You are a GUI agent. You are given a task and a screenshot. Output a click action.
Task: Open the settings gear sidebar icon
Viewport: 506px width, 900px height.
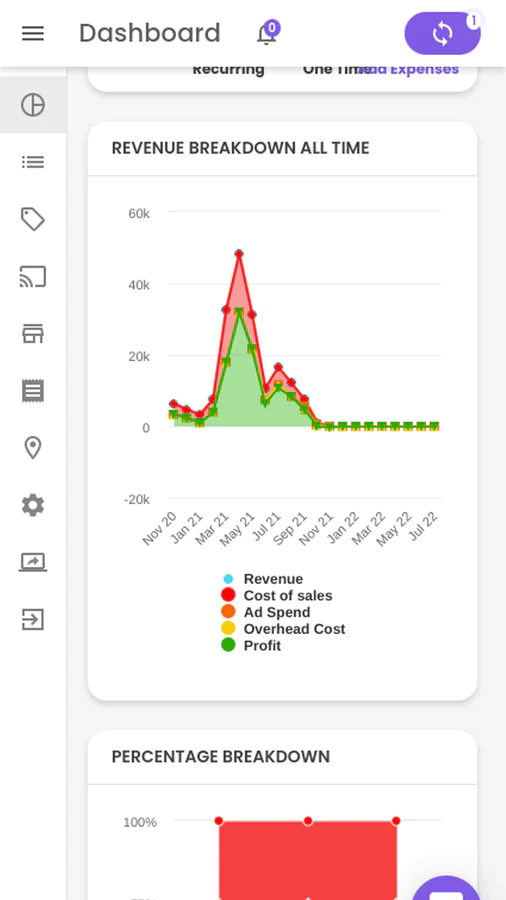(33, 505)
